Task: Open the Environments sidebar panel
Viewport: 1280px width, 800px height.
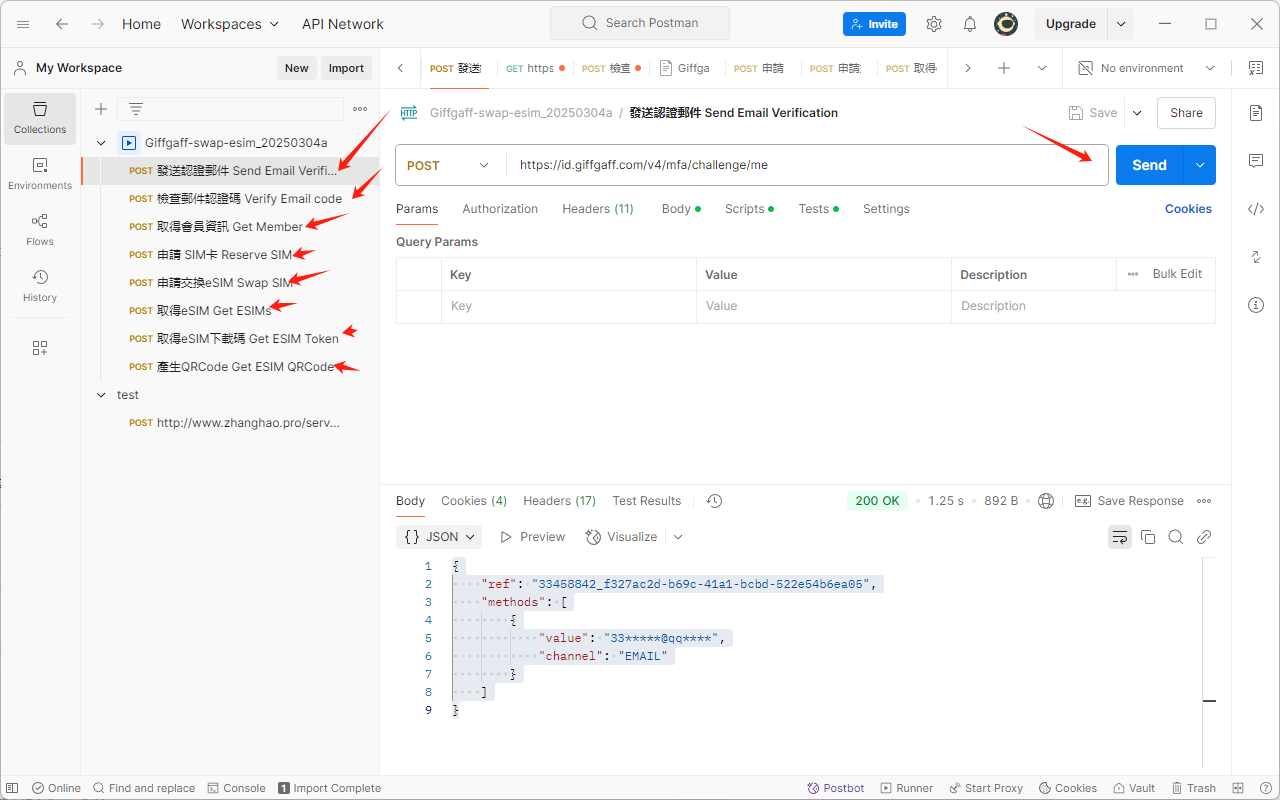Action: pos(40,174)
